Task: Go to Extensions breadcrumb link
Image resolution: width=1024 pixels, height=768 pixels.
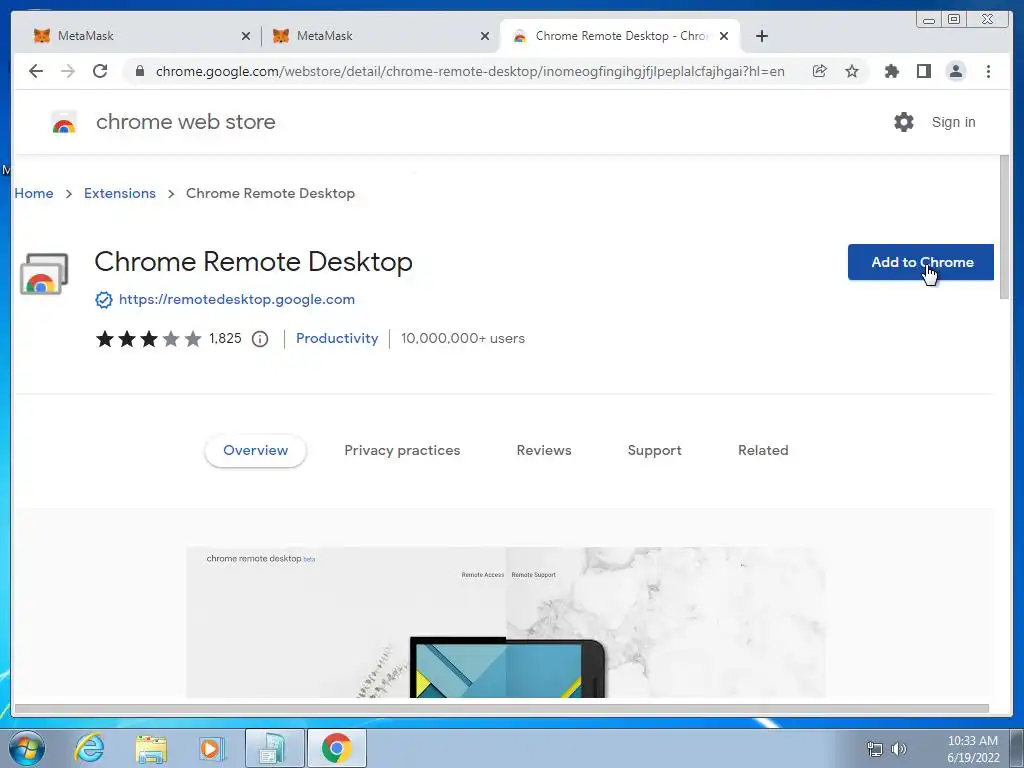Action: [x=120, y=193]
